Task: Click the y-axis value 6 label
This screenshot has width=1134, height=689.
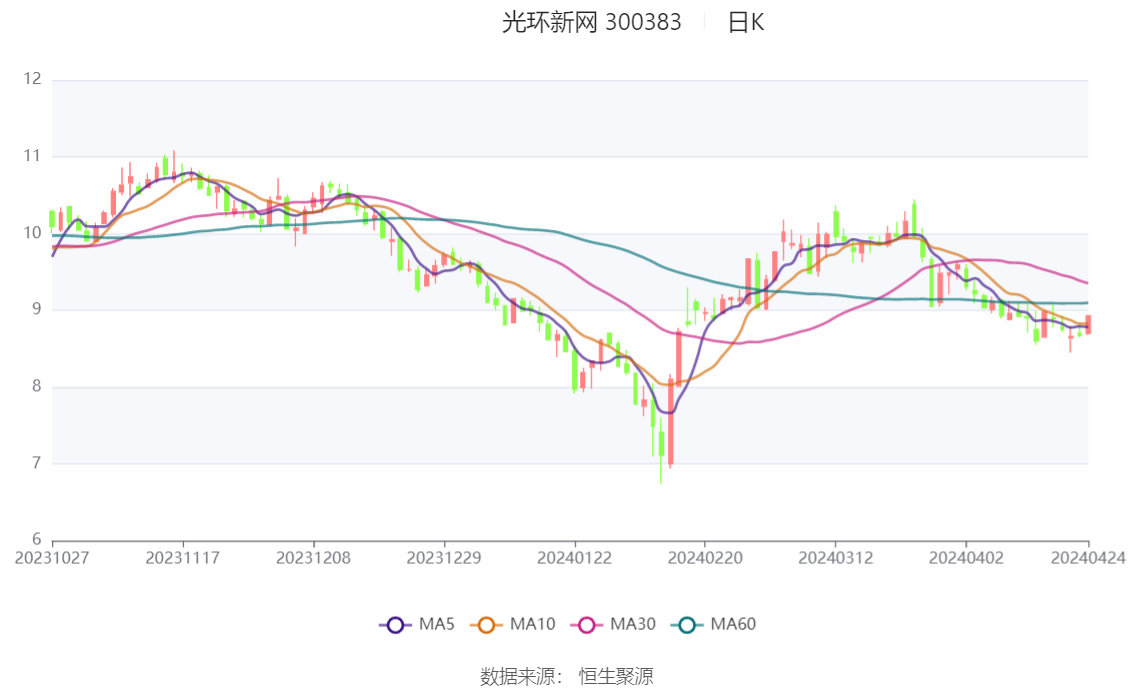Action: pyautogui.click(x=36, y=539)
